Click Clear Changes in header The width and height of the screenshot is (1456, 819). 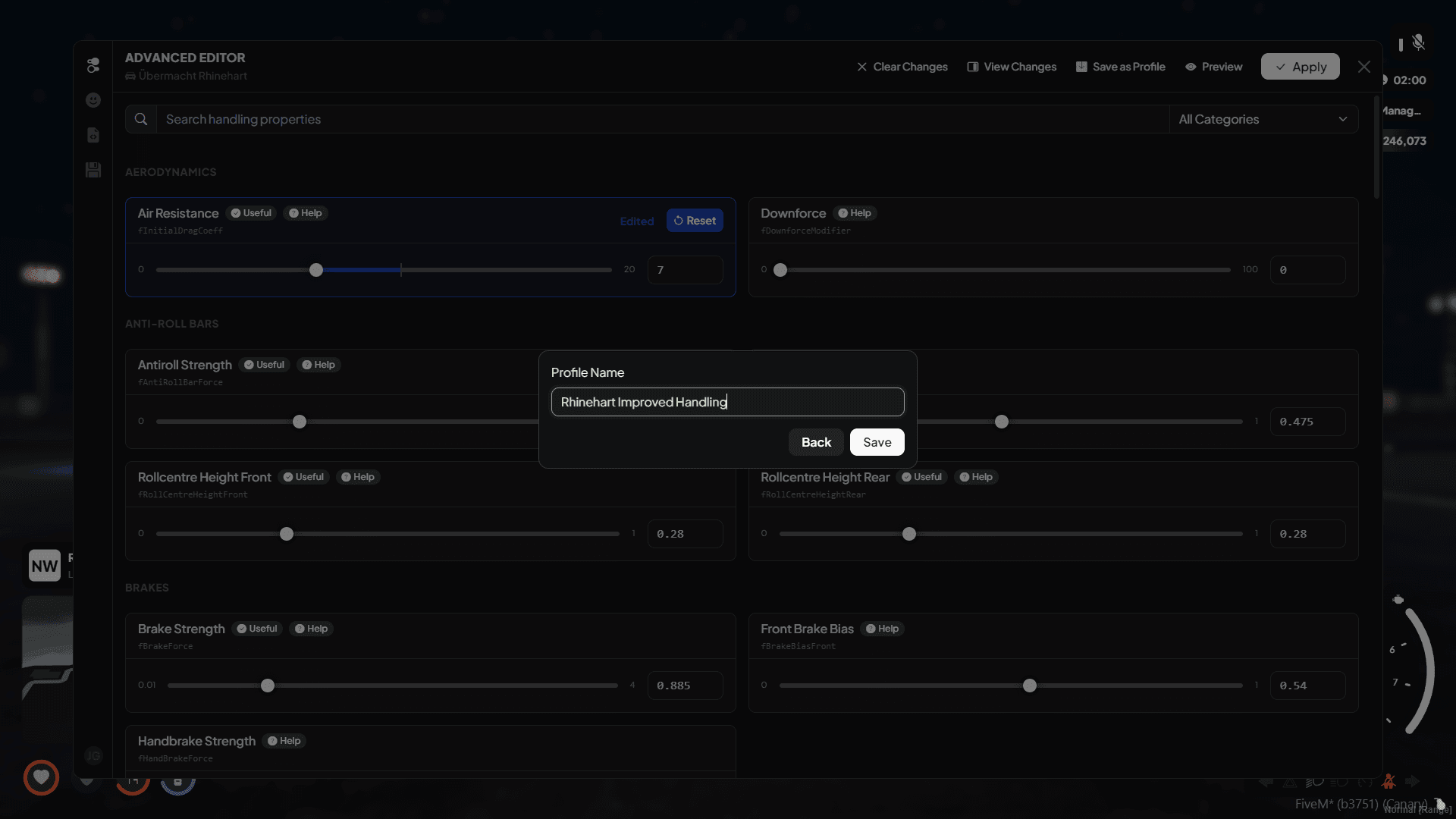[x=902, y=67]
